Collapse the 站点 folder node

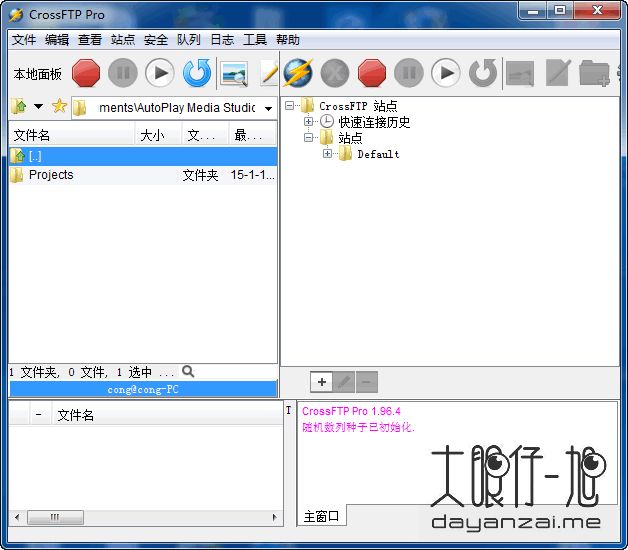pos(308,137)
